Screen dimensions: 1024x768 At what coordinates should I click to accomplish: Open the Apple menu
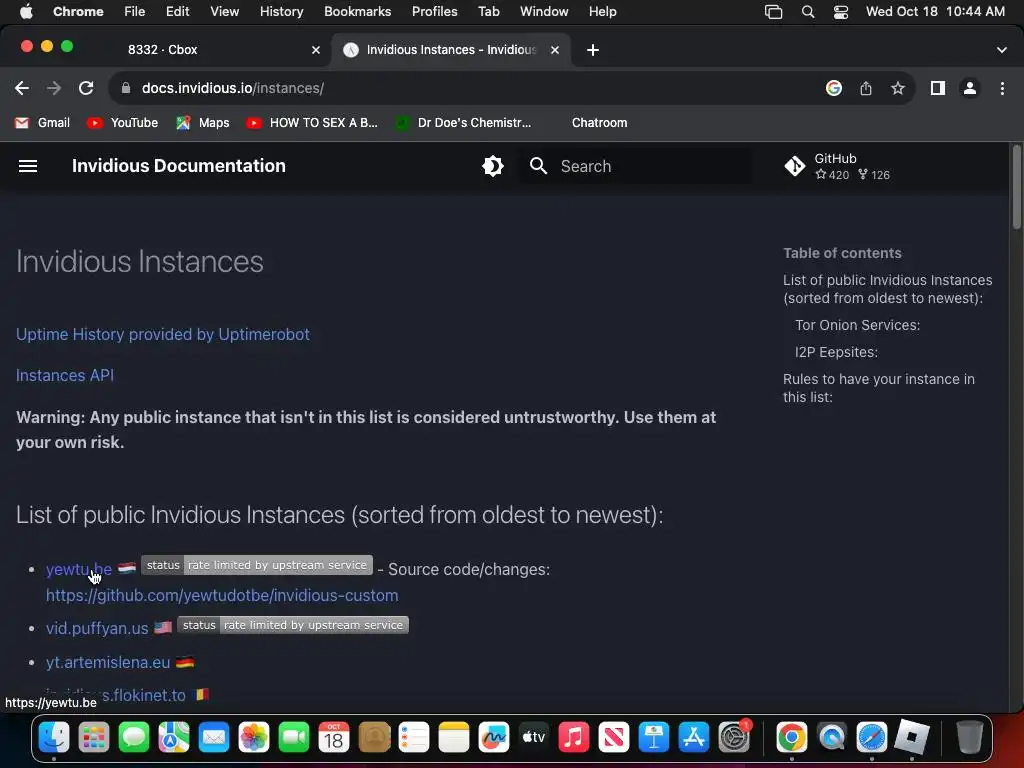click(26, 11)
